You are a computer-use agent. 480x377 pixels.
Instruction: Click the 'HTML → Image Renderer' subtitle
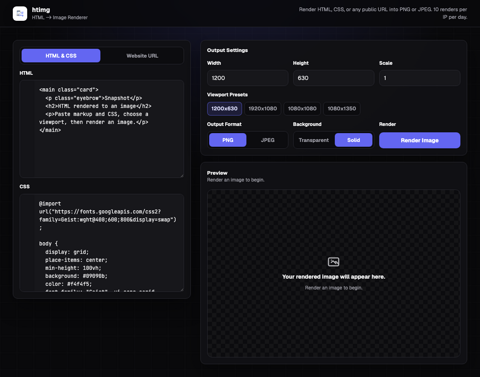tap(60, 17)
